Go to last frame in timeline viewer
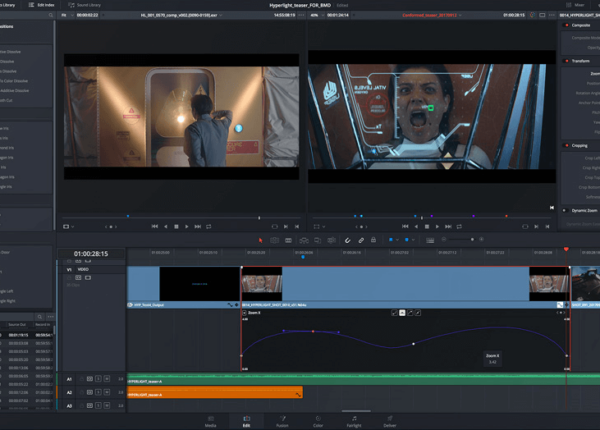This screenshot has width=600, height=430. click(x=448, y=226)
